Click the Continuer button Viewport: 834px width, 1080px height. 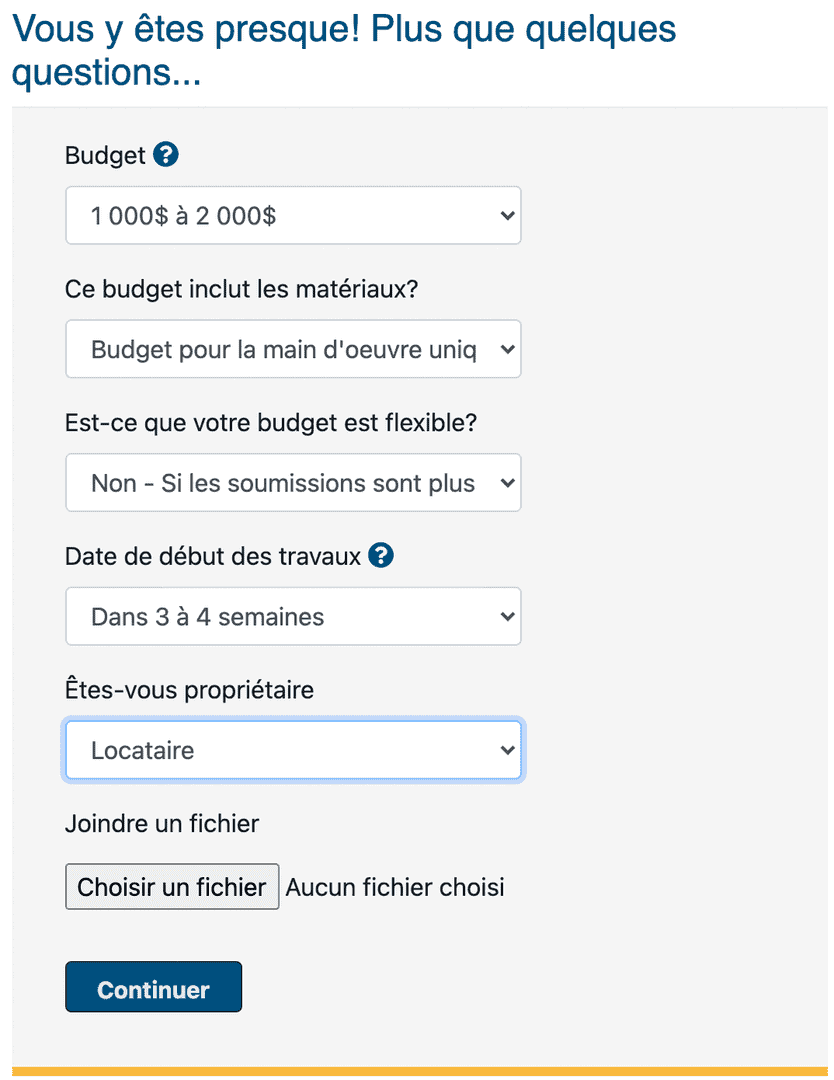coord(153,987)
